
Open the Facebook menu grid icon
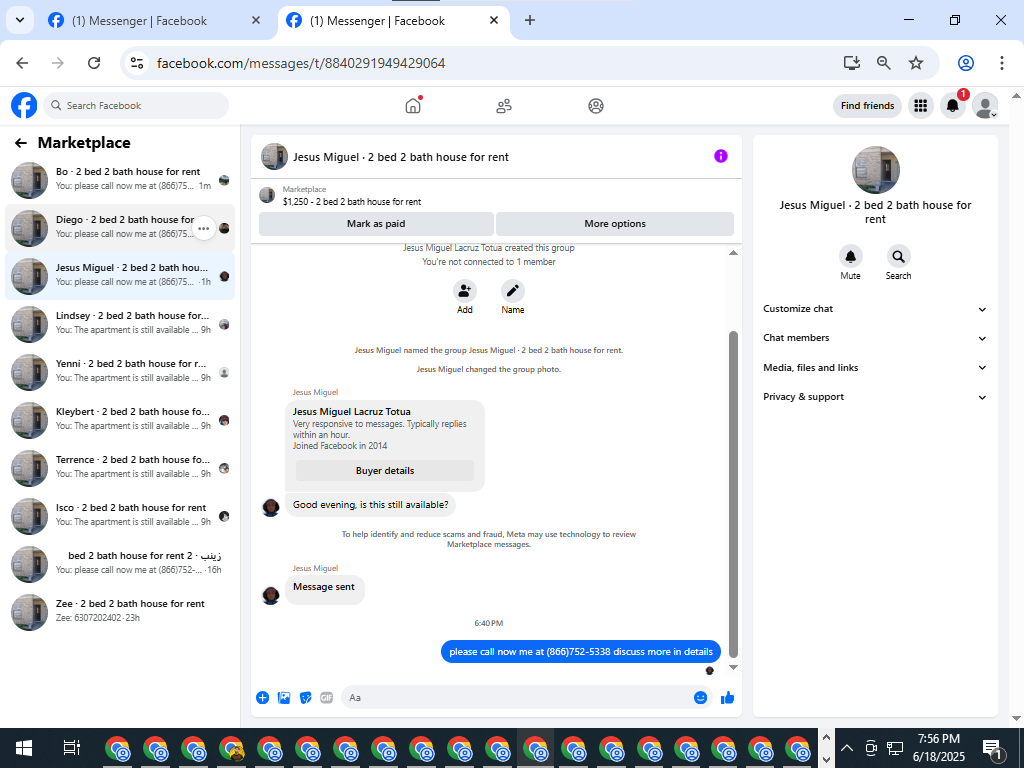tap(920, 105)
